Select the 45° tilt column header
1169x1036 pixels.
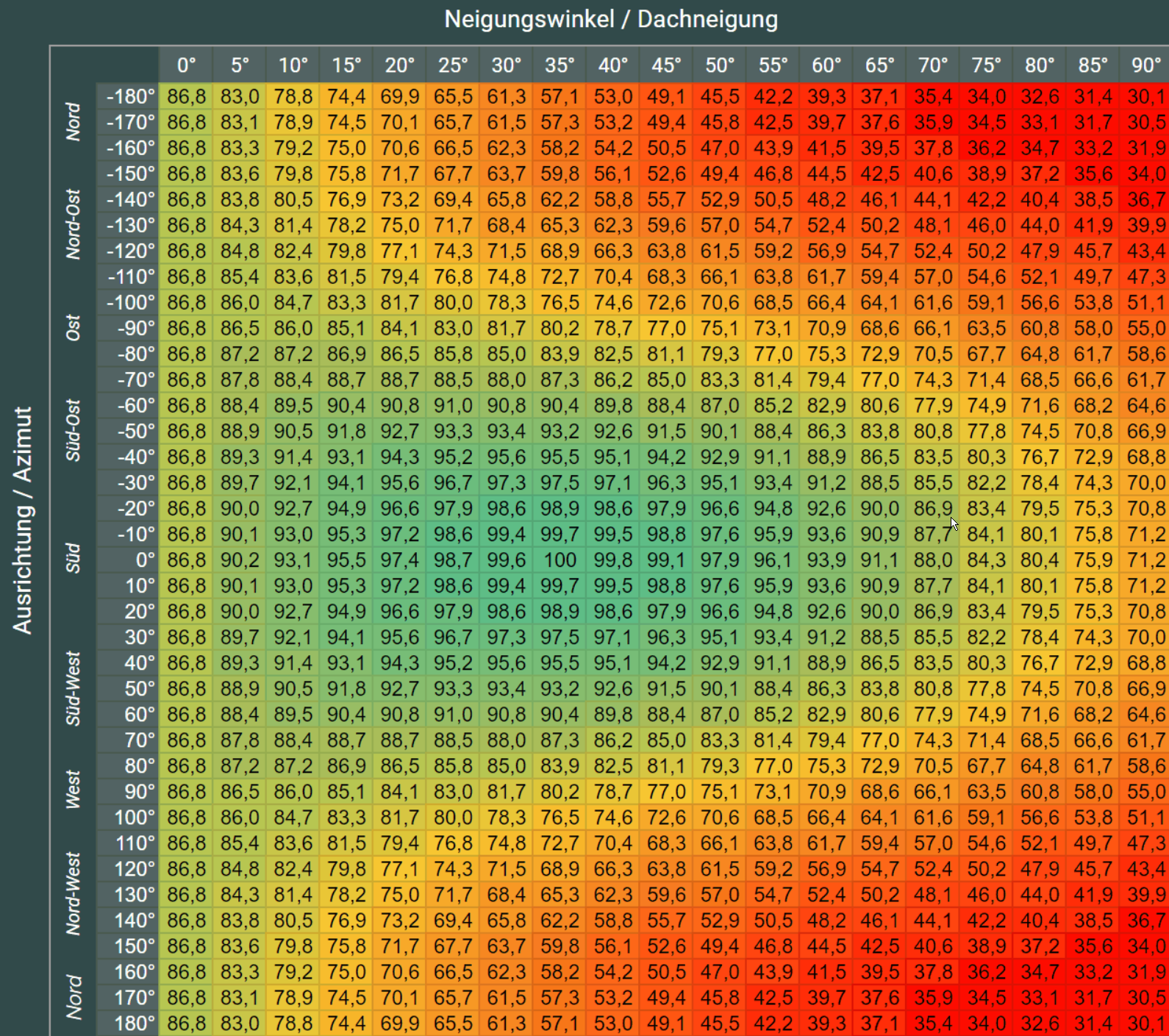coord(666,65)
